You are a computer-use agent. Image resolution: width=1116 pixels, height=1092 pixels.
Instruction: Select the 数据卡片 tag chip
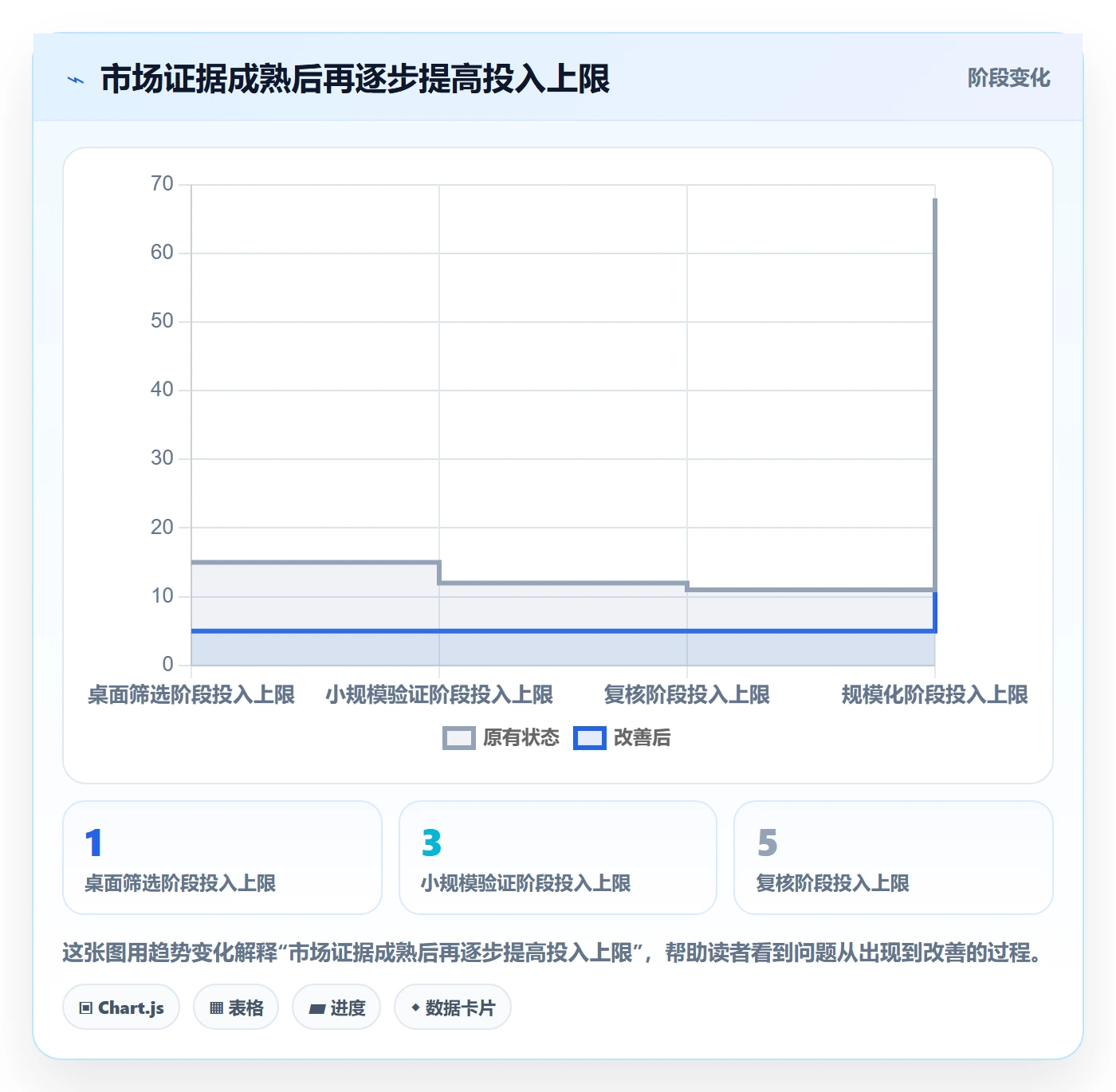tap(453, 1008)
